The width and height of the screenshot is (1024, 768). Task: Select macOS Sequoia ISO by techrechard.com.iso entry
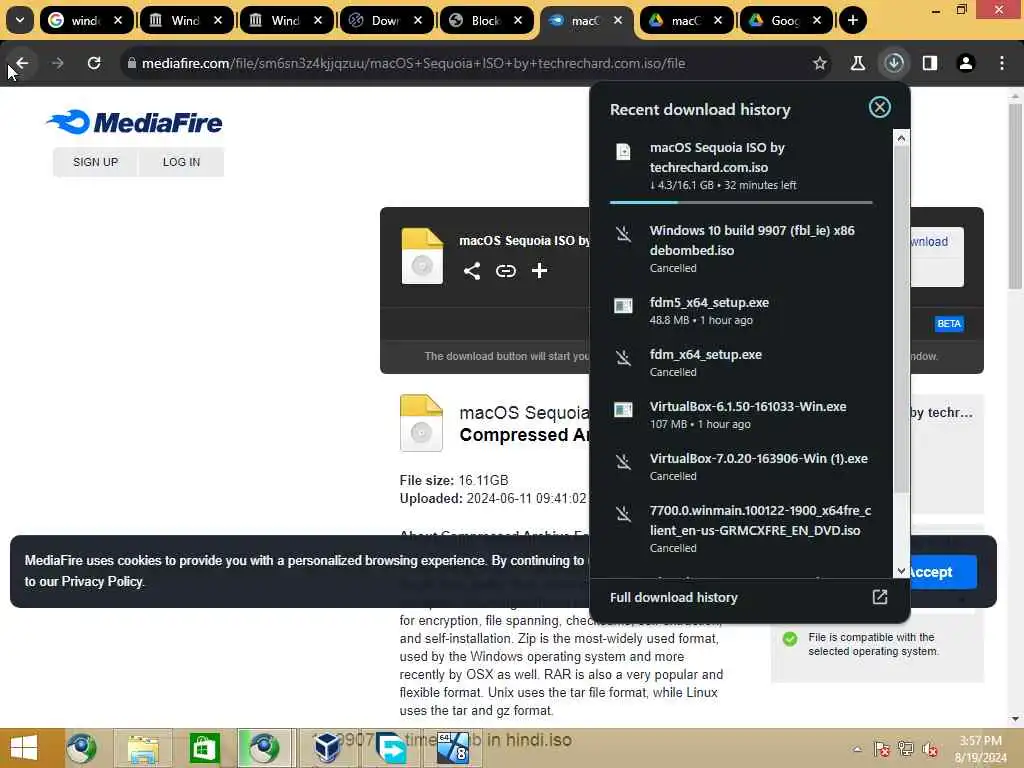click(x=741, y=166)
